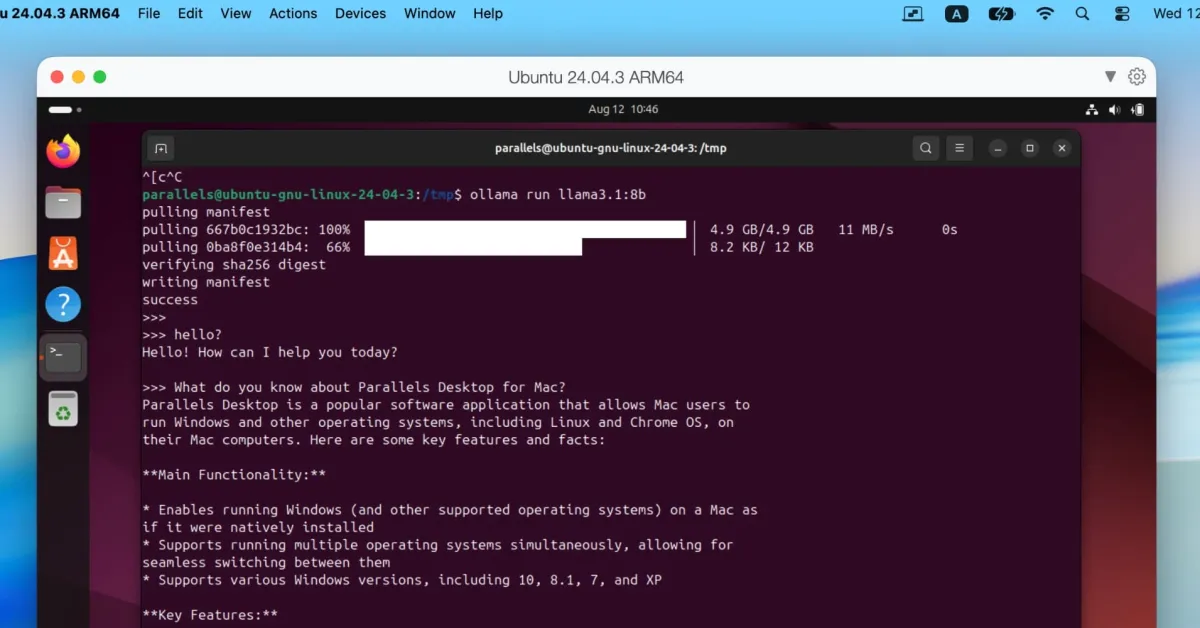Open the View menu
Screen dimensions: 1200x628
pyautogui.click(x=236, y=14)
